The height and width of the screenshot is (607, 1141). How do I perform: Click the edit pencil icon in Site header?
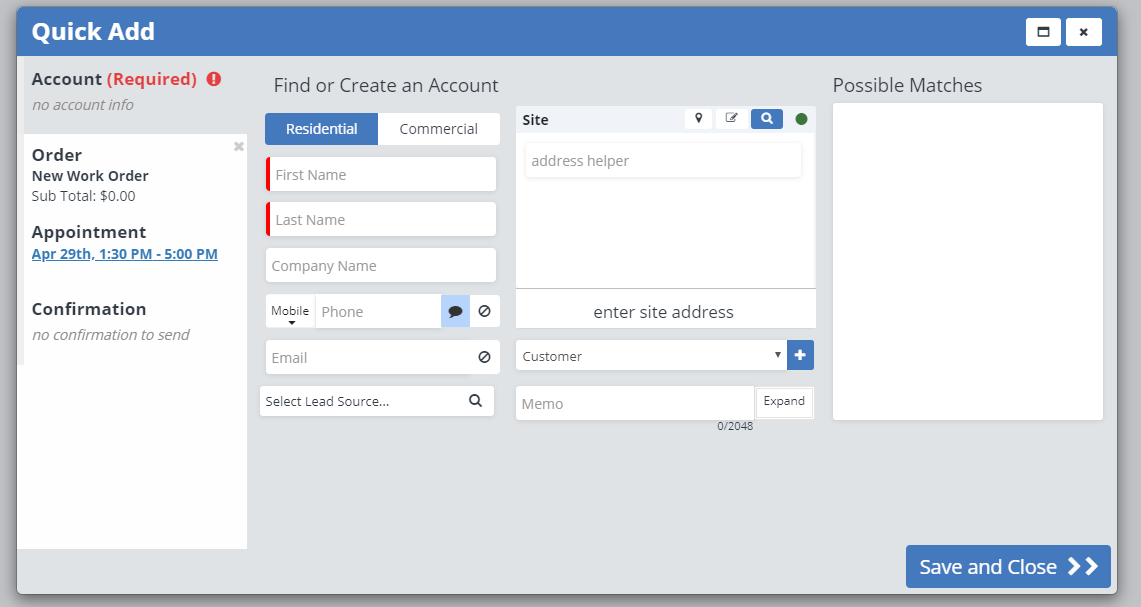click(731, 119)
